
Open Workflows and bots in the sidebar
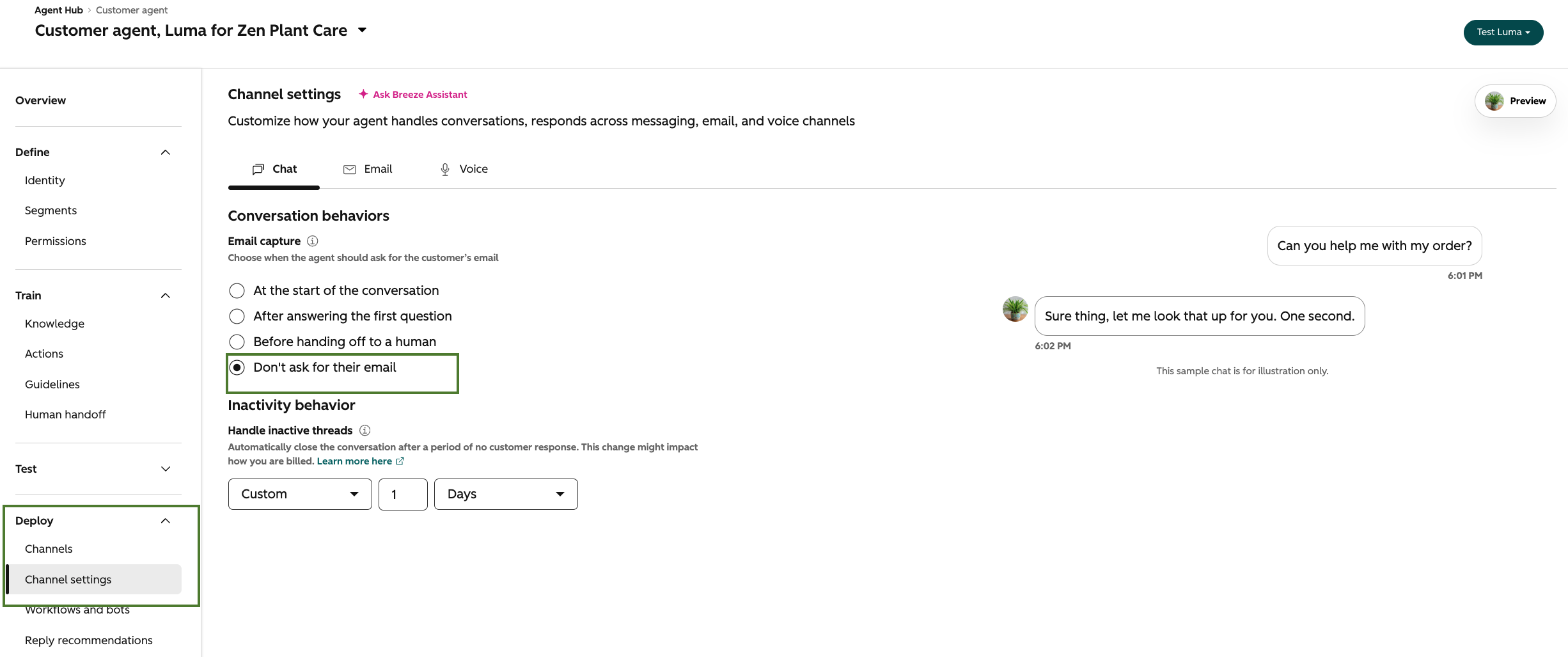tap(77, 610)
